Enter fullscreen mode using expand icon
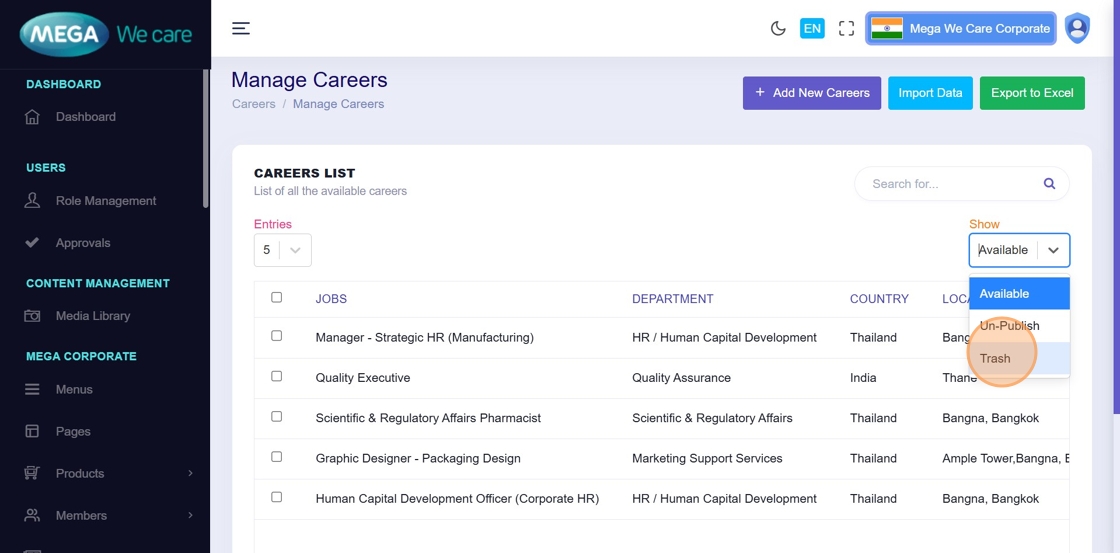Viewport: 1120px width, 553px height. 846,29
